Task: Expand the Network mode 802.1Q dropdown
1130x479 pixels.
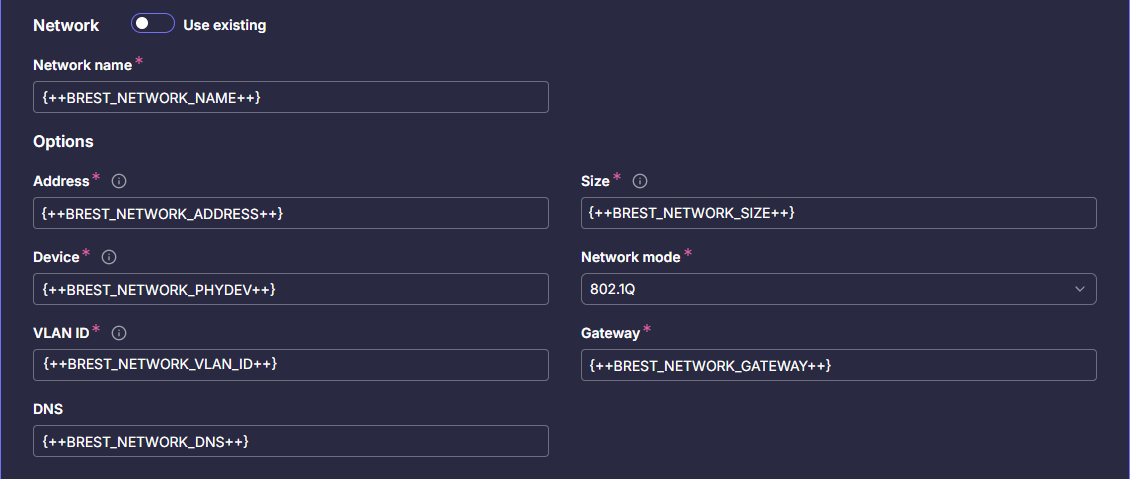Action: [838, 289]
